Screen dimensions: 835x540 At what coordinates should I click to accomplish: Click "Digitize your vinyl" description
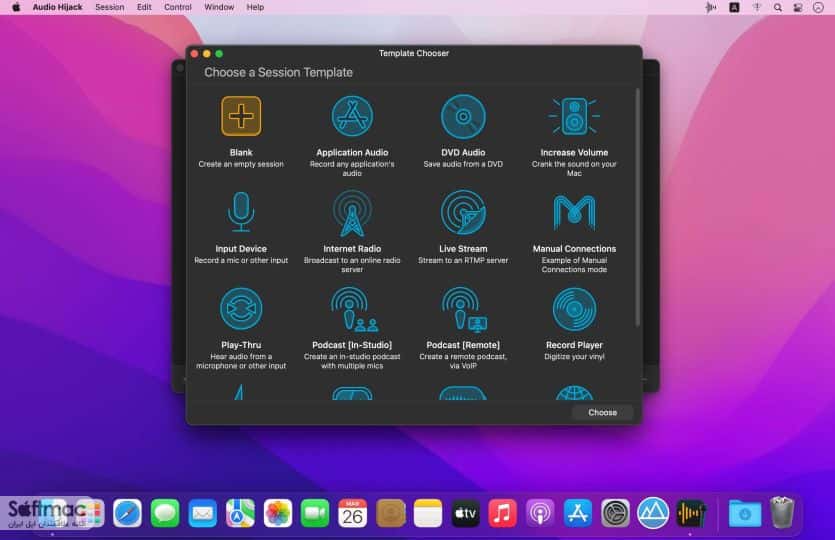[574, 357]
